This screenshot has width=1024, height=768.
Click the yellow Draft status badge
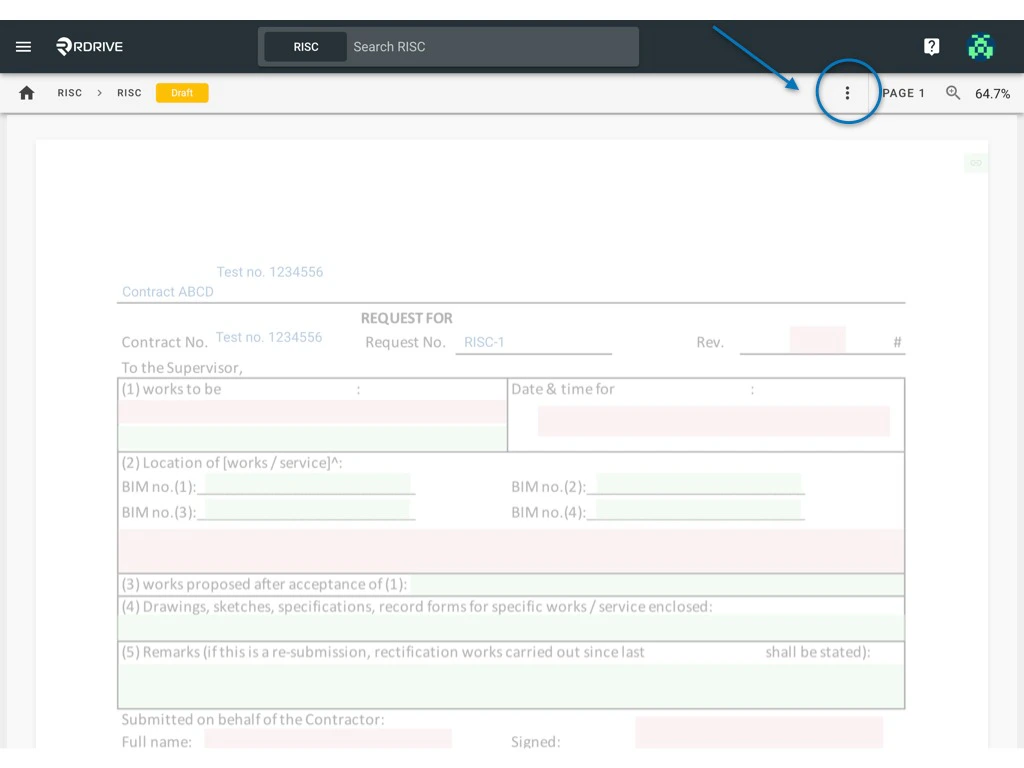coord(181,92)
